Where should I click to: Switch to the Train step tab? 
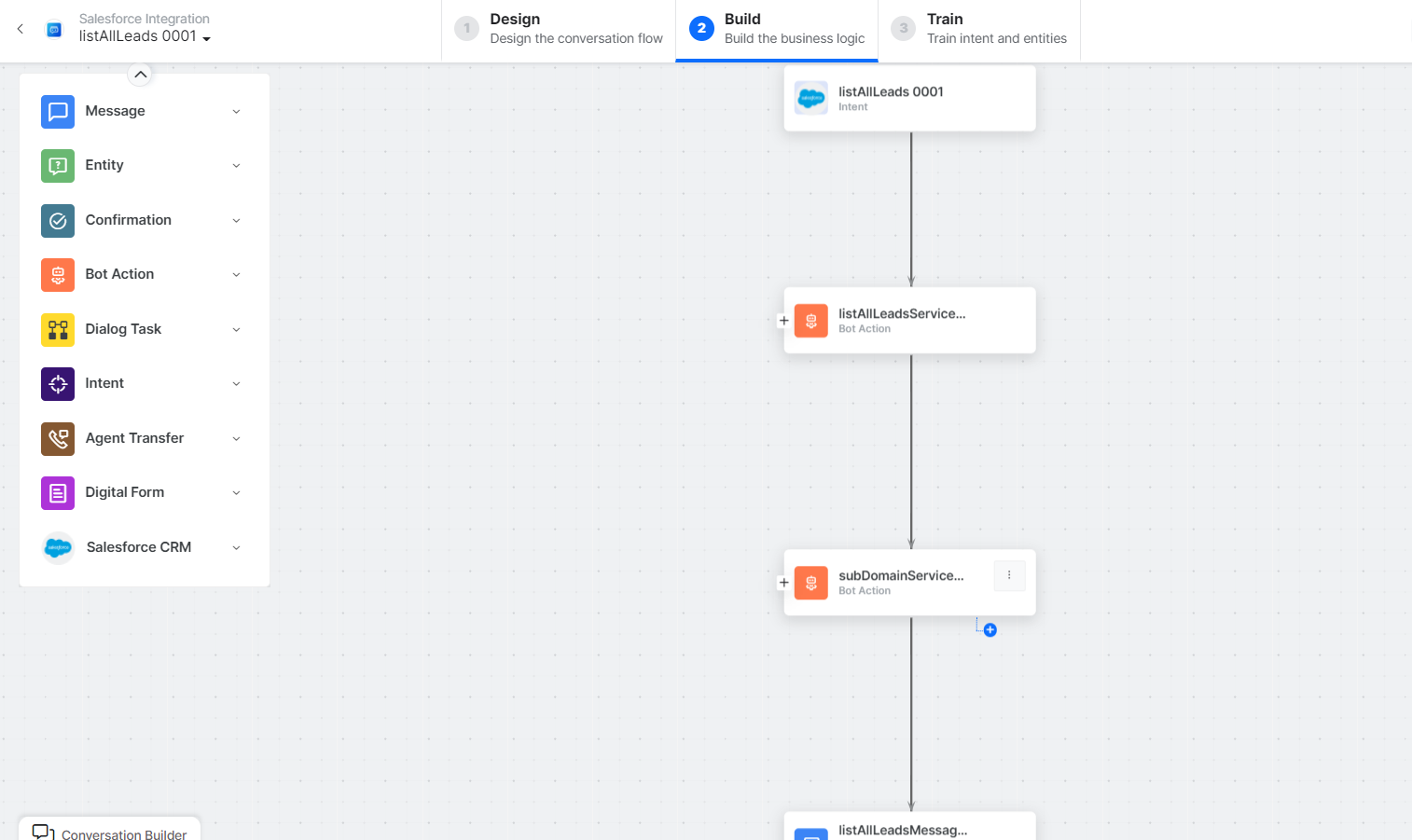click(979, 29)
